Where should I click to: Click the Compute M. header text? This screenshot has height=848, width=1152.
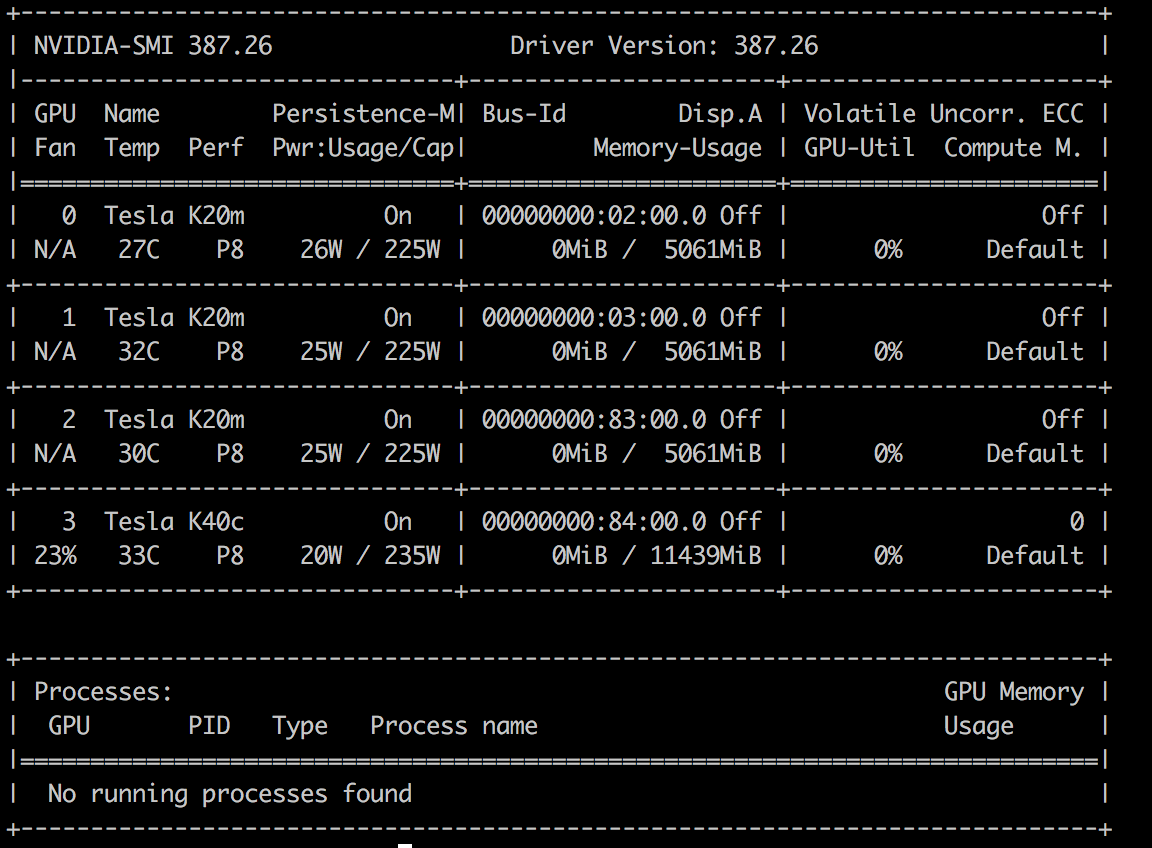[x=1012, y=148]
